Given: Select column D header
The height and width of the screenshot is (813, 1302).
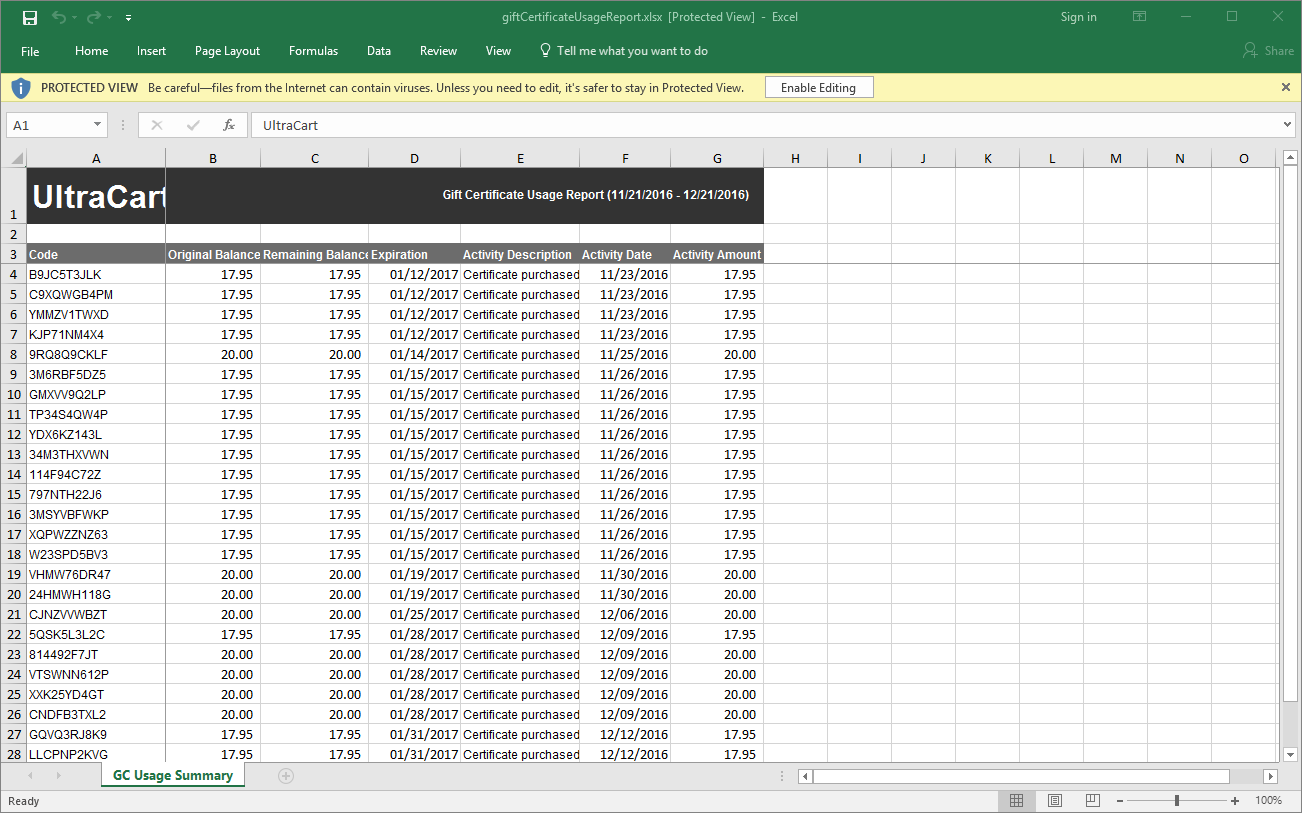Looking at the screenshot, I should pyautogui.click(x=414, y=158).
